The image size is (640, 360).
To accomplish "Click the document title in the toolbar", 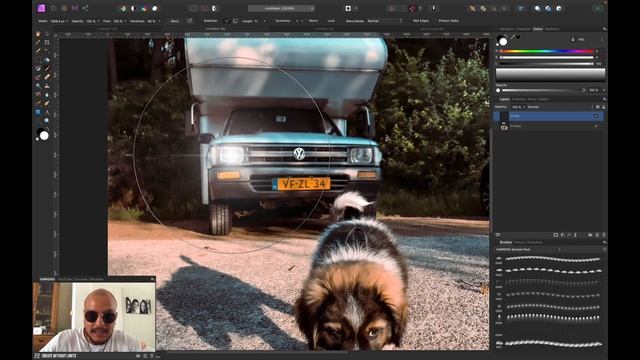I will tap(281, 8).
